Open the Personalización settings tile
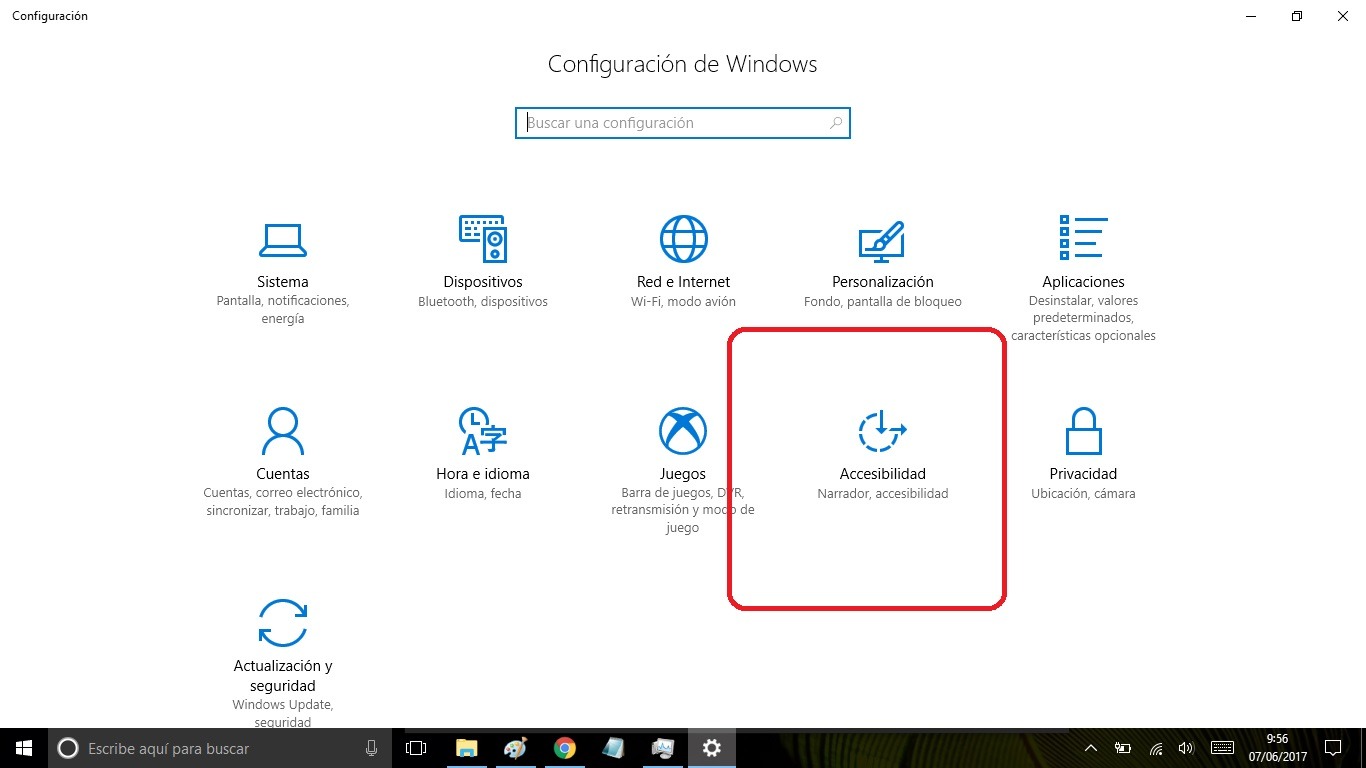Viewport: 1366px width, 768px height. coord(883,263)
